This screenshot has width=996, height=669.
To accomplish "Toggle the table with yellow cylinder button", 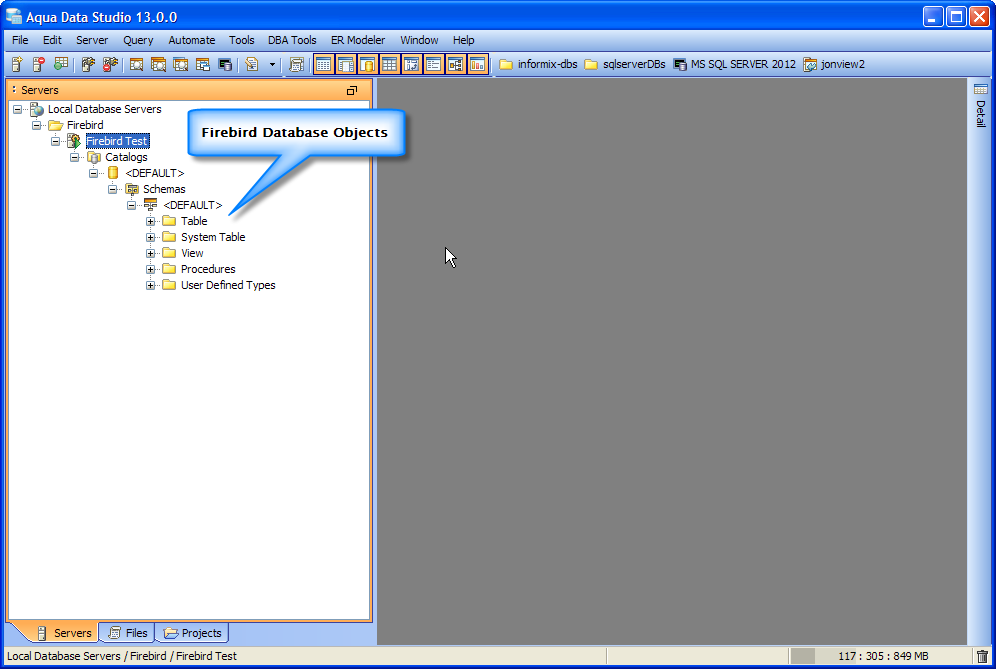I will [368, 64].
